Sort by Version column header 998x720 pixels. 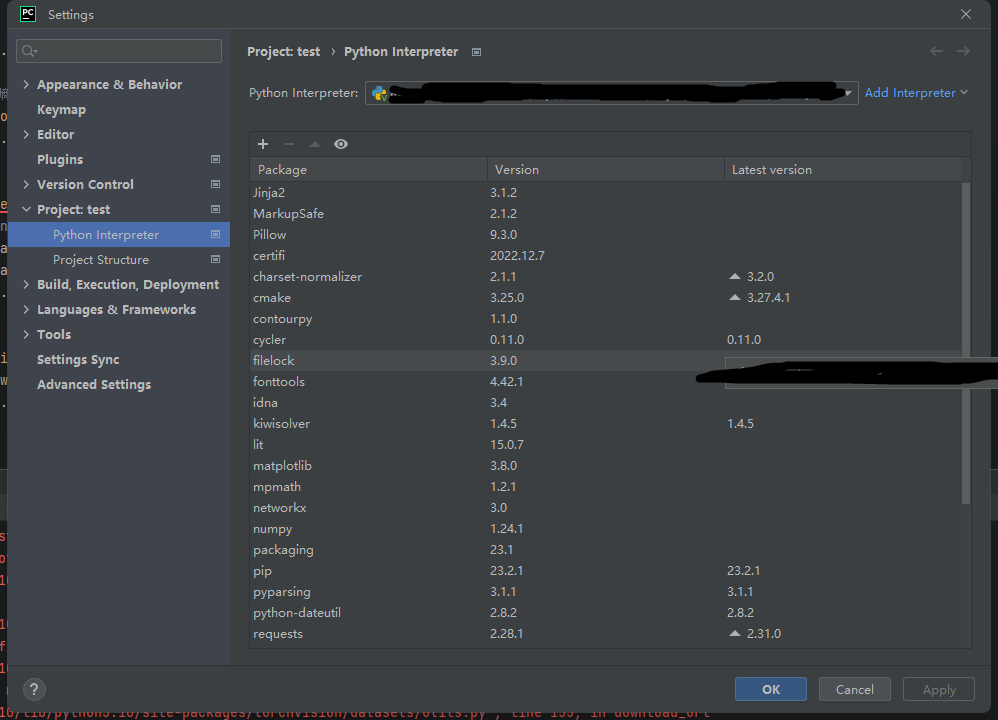pos(605,169)
